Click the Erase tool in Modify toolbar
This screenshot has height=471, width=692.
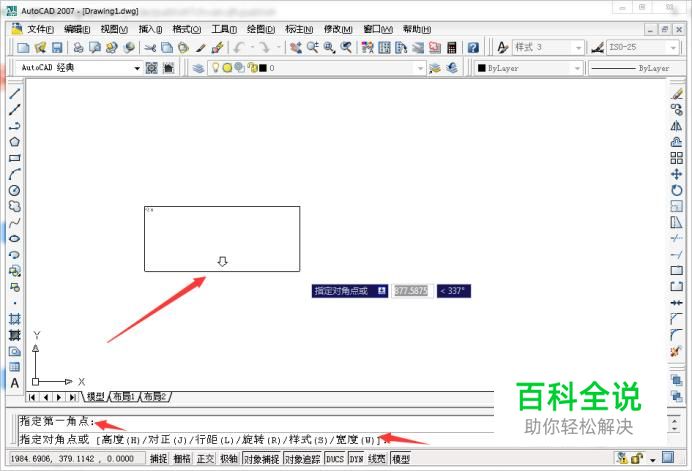click(677, 94)
